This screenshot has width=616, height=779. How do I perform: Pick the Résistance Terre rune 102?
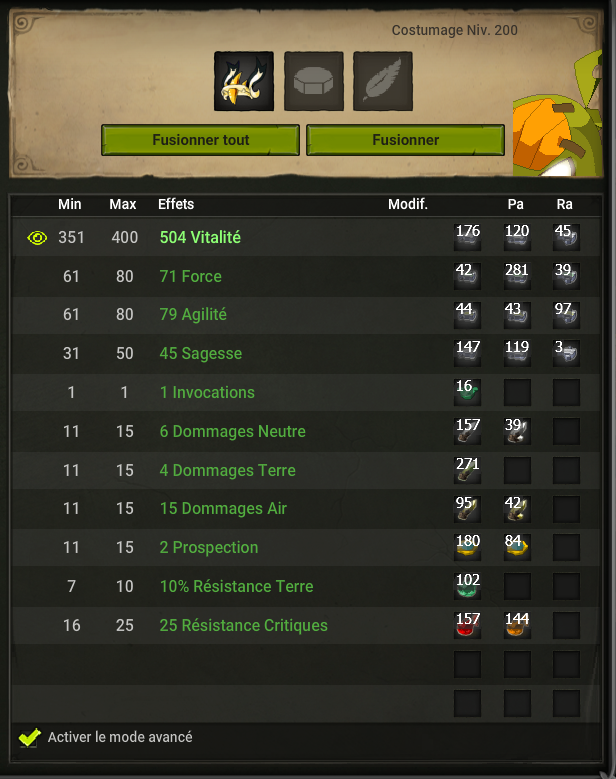coord(467,586)
